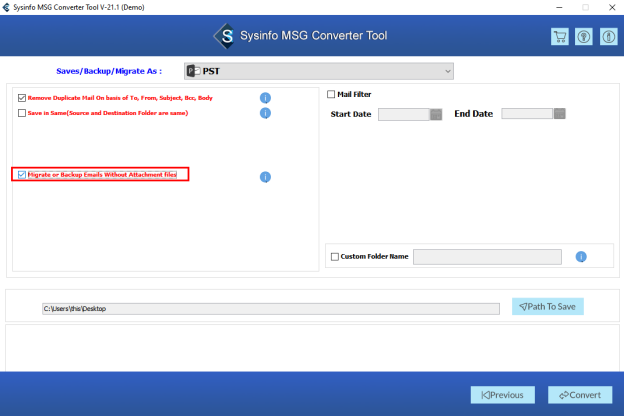The width and height of the screenshot is (624, 416).
Task: Click the destination path field C:\Users\this\Desktop
Action: (271, 309)
